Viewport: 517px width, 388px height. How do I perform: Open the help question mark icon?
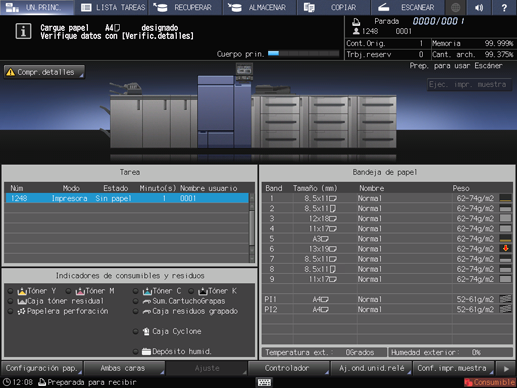(x=504, y=7)
